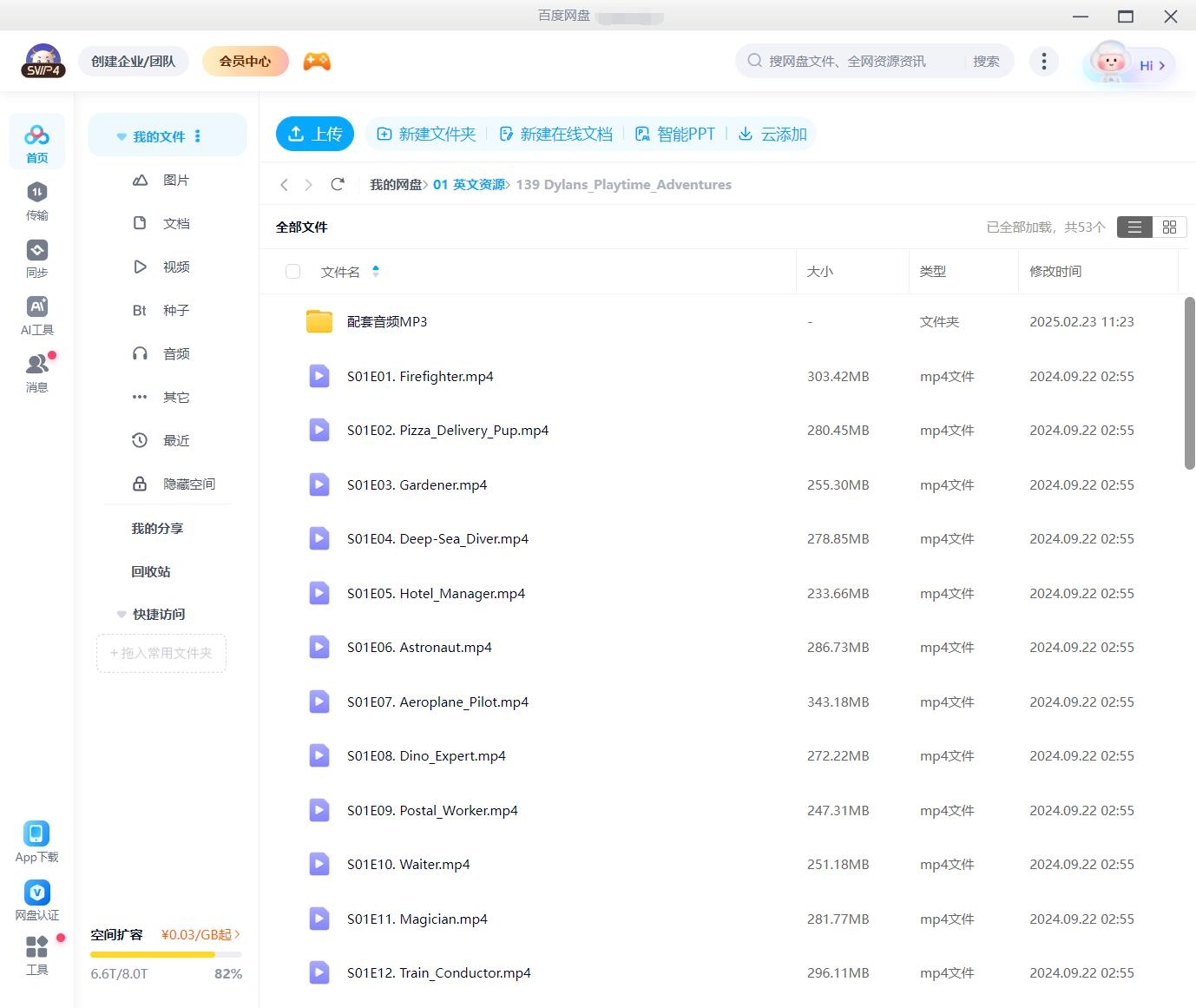The width and height of the screenshot is (1196, 1008).
Task: Click the App下载 phone icon
Action: tap(36, 842)
